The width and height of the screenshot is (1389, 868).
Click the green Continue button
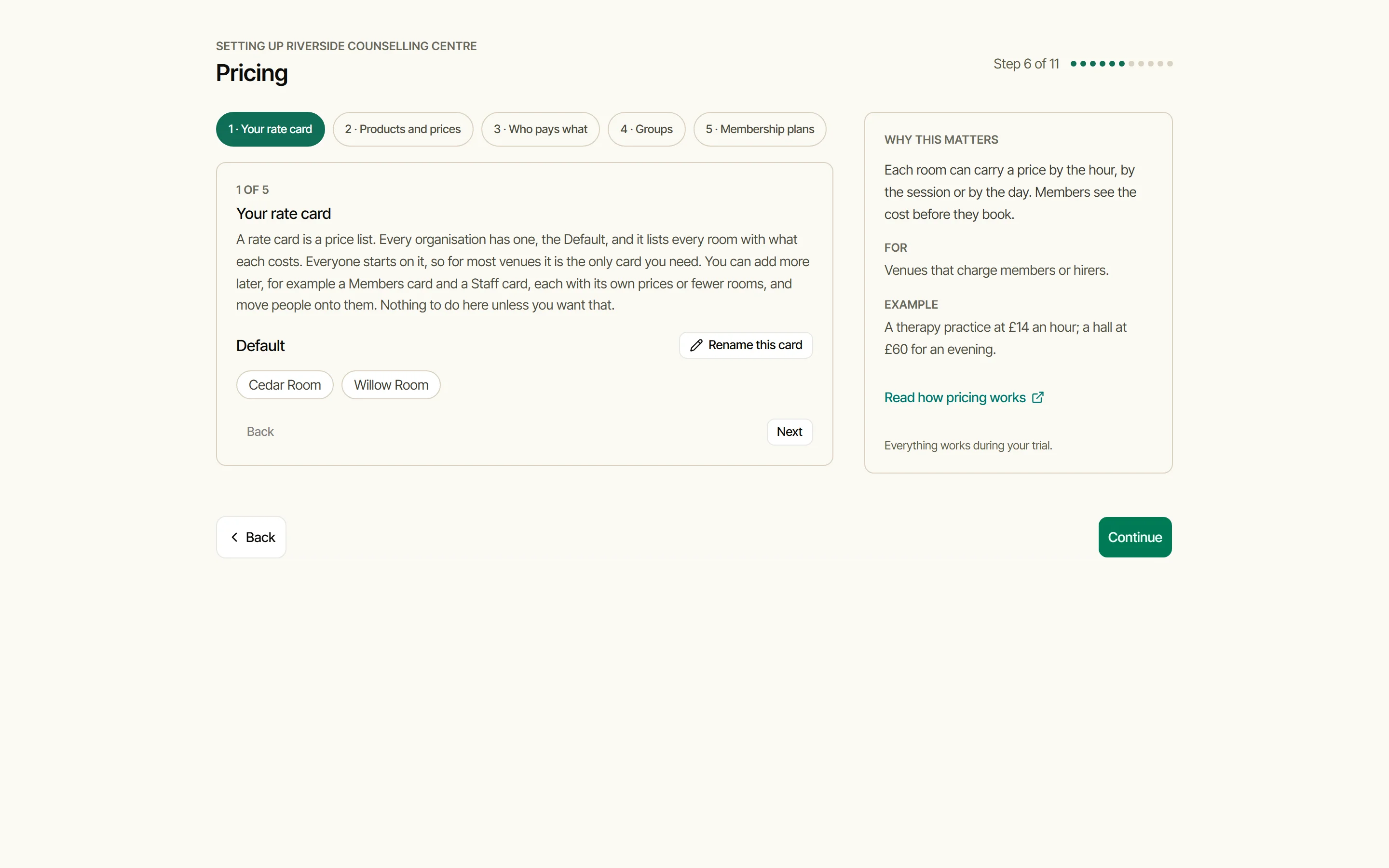(x=1135, y=537)
